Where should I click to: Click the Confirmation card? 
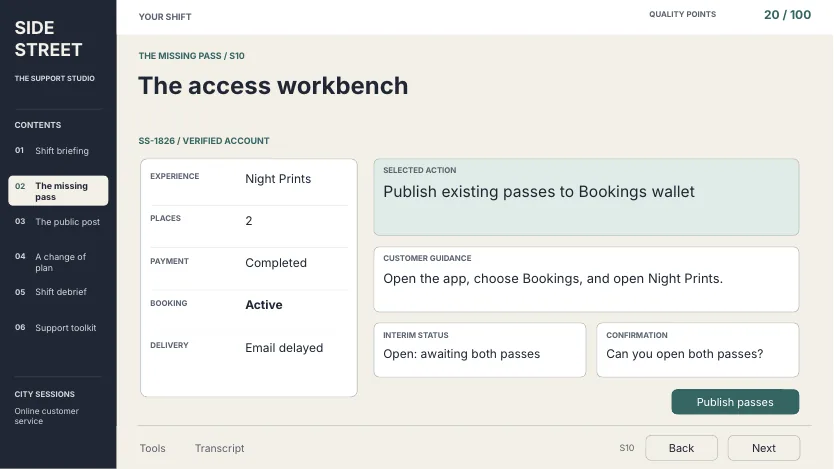coord(698,350)
